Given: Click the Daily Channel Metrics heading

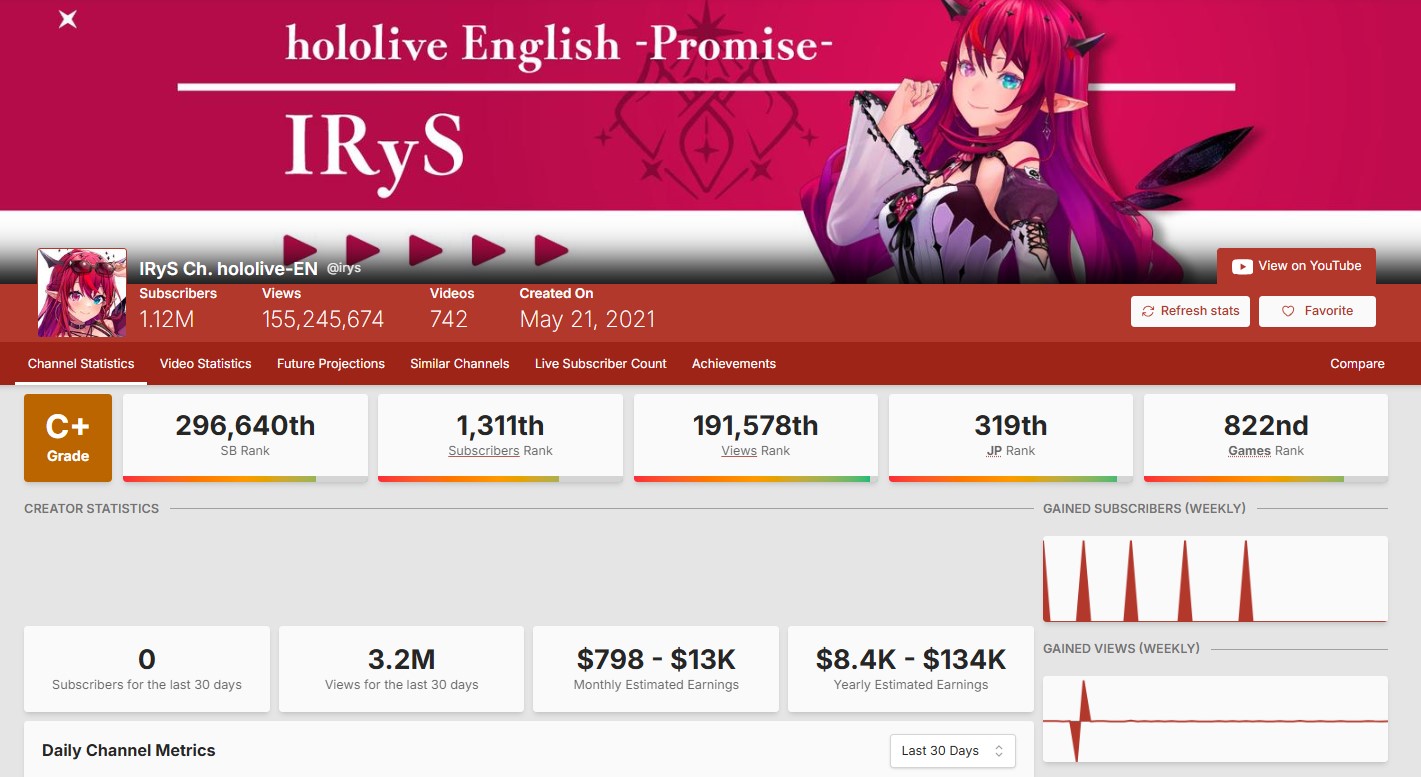Looking at the screenshot, I should [x=129, y=750].
